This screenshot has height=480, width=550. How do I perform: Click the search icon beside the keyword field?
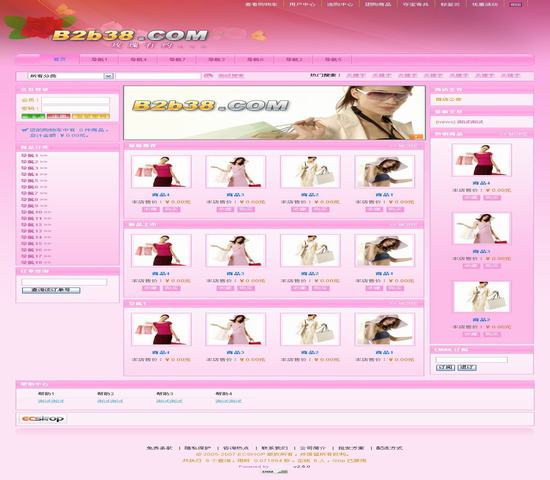[208, 75]
